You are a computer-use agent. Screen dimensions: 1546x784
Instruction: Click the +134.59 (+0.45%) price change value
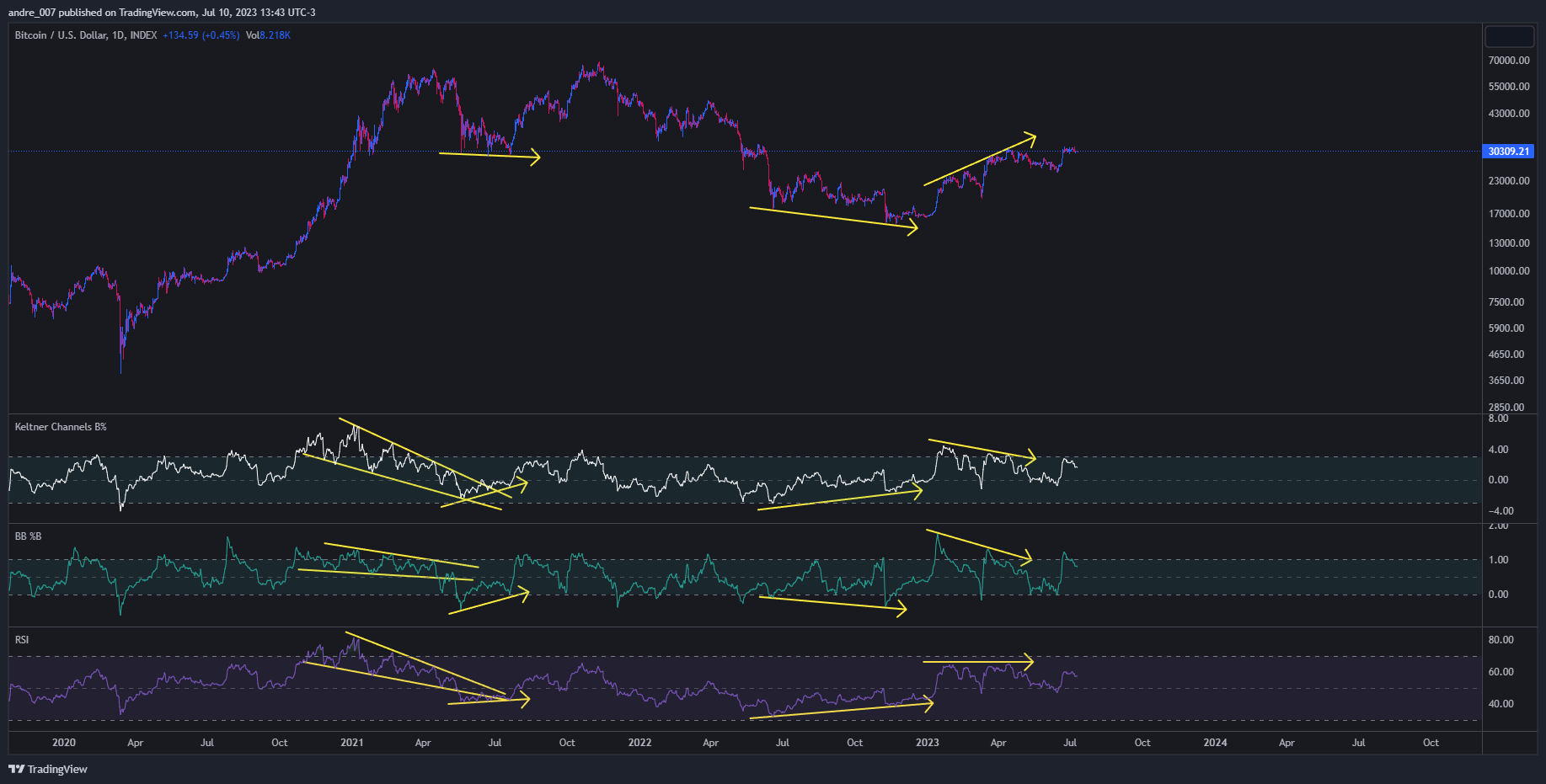[x=201, y=35]
